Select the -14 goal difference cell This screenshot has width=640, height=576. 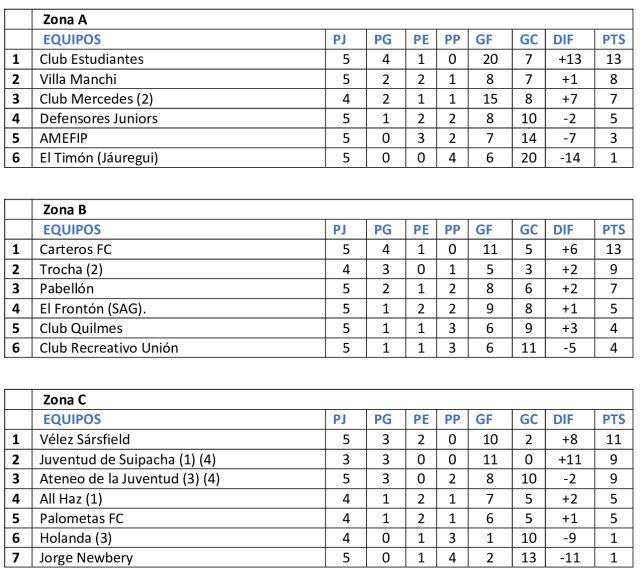571,158
